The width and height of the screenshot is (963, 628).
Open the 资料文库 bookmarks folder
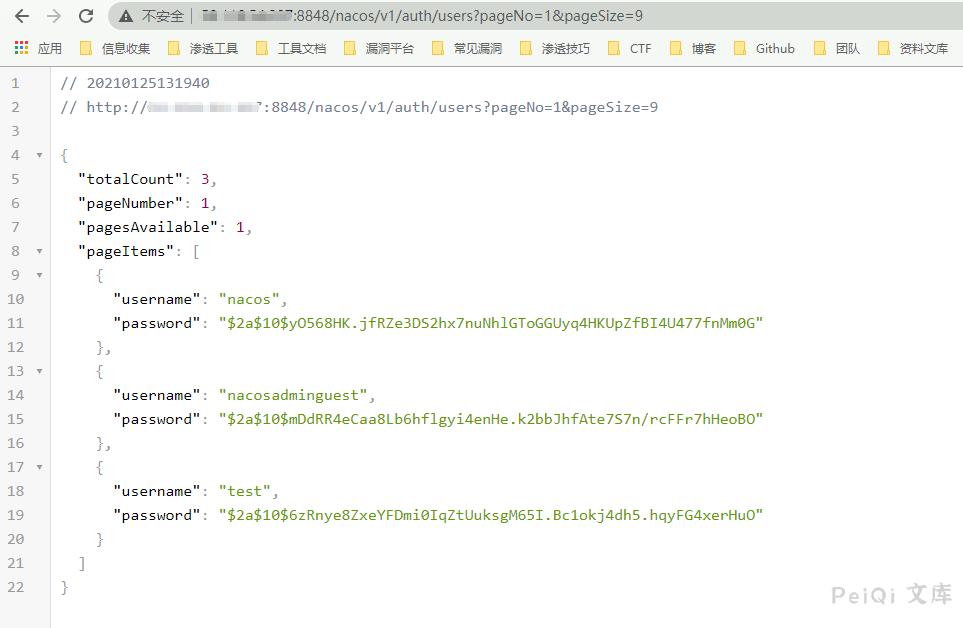coord(913,48)
